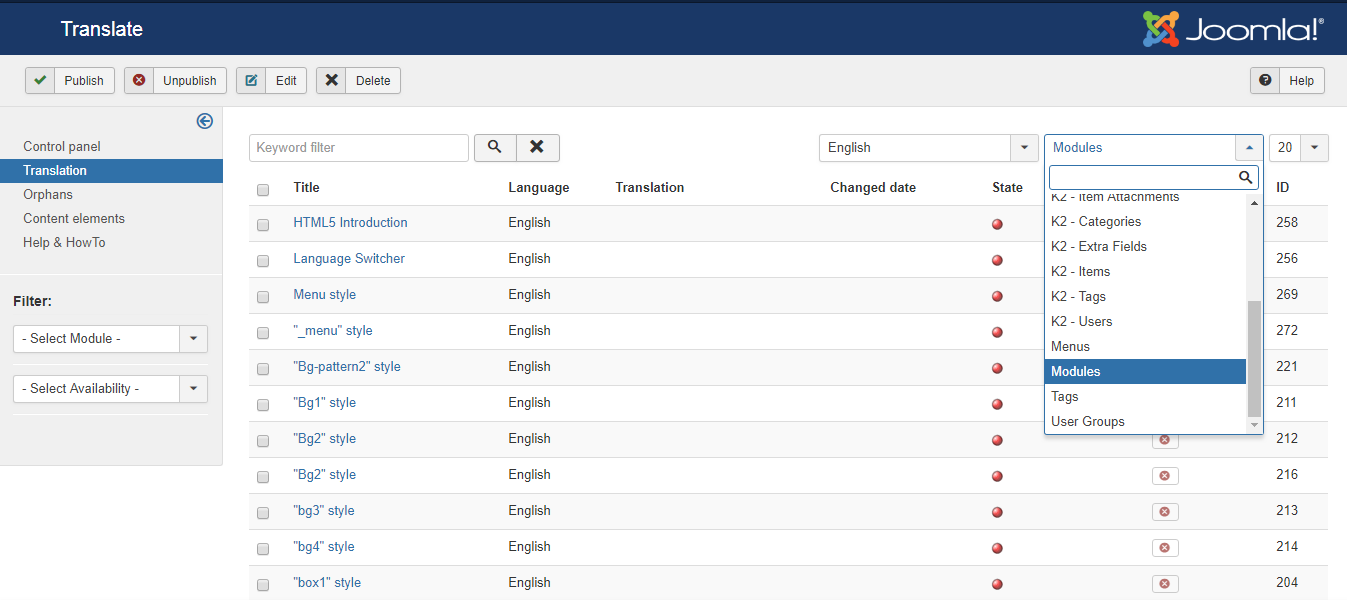Viewport: 1347px width, 600px height.
Task: Choose User Groups from dropdown list
Action: (x=1146, y=421)
